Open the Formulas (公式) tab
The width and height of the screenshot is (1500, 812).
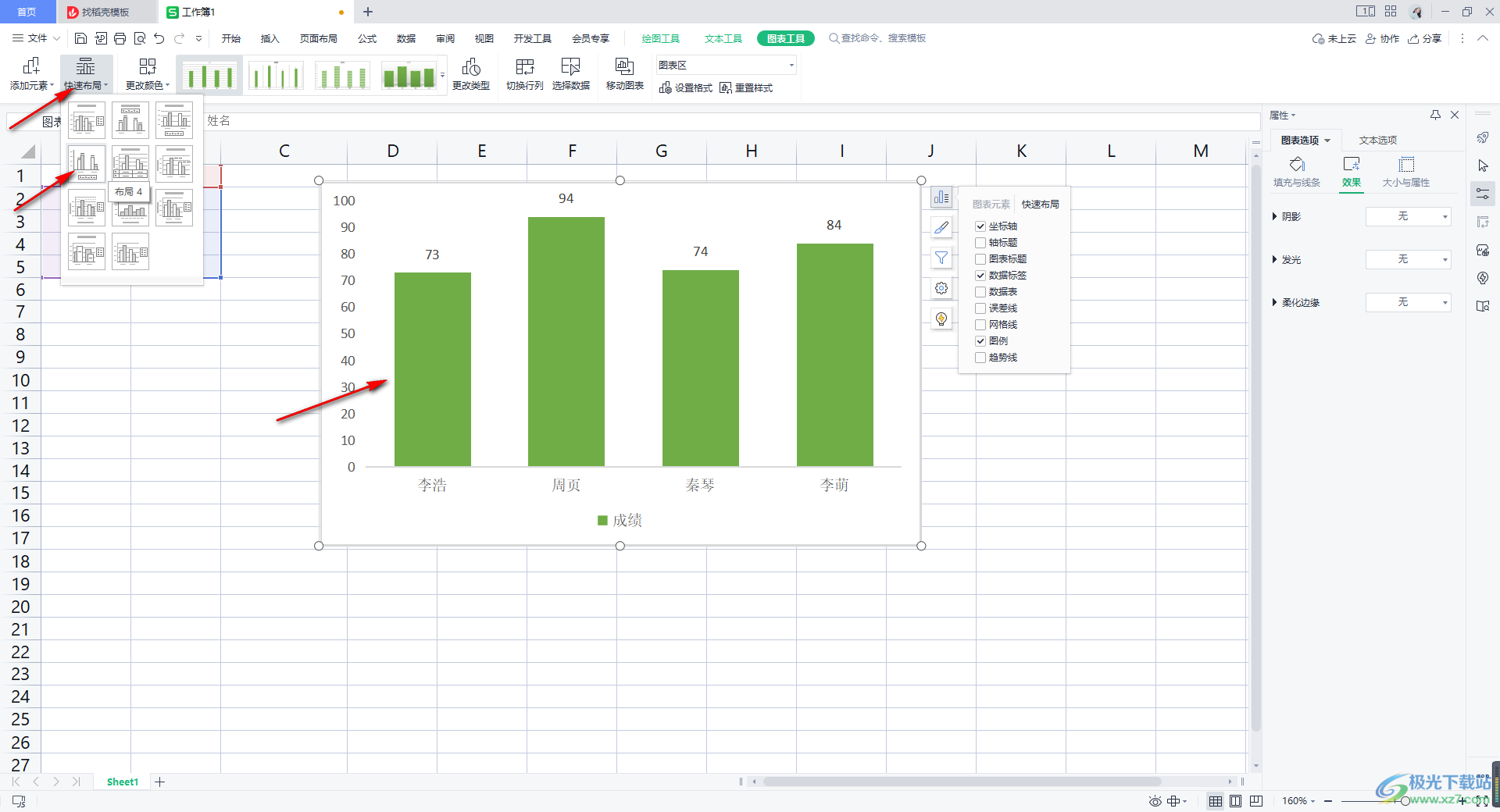click(x=367, y=38)
